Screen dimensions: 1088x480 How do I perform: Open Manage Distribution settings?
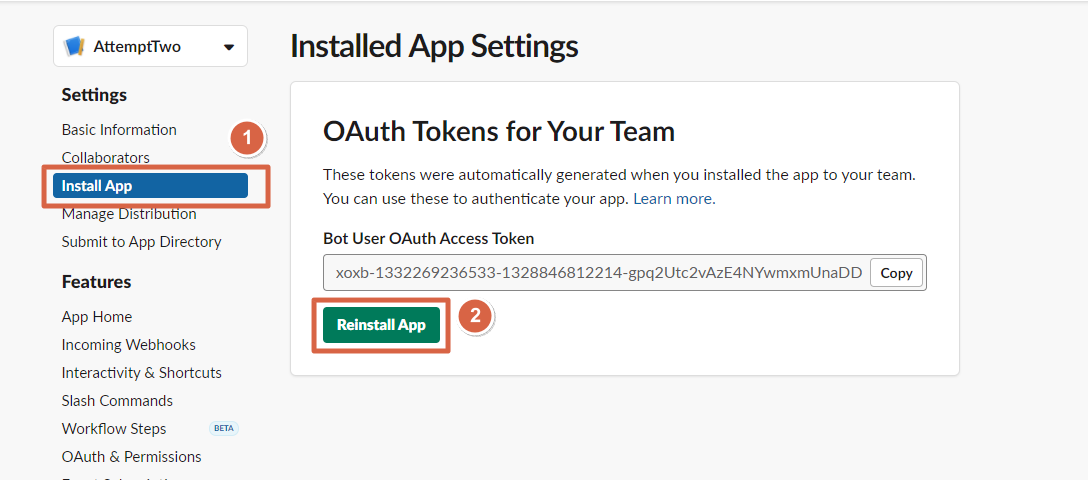[129, 214]
